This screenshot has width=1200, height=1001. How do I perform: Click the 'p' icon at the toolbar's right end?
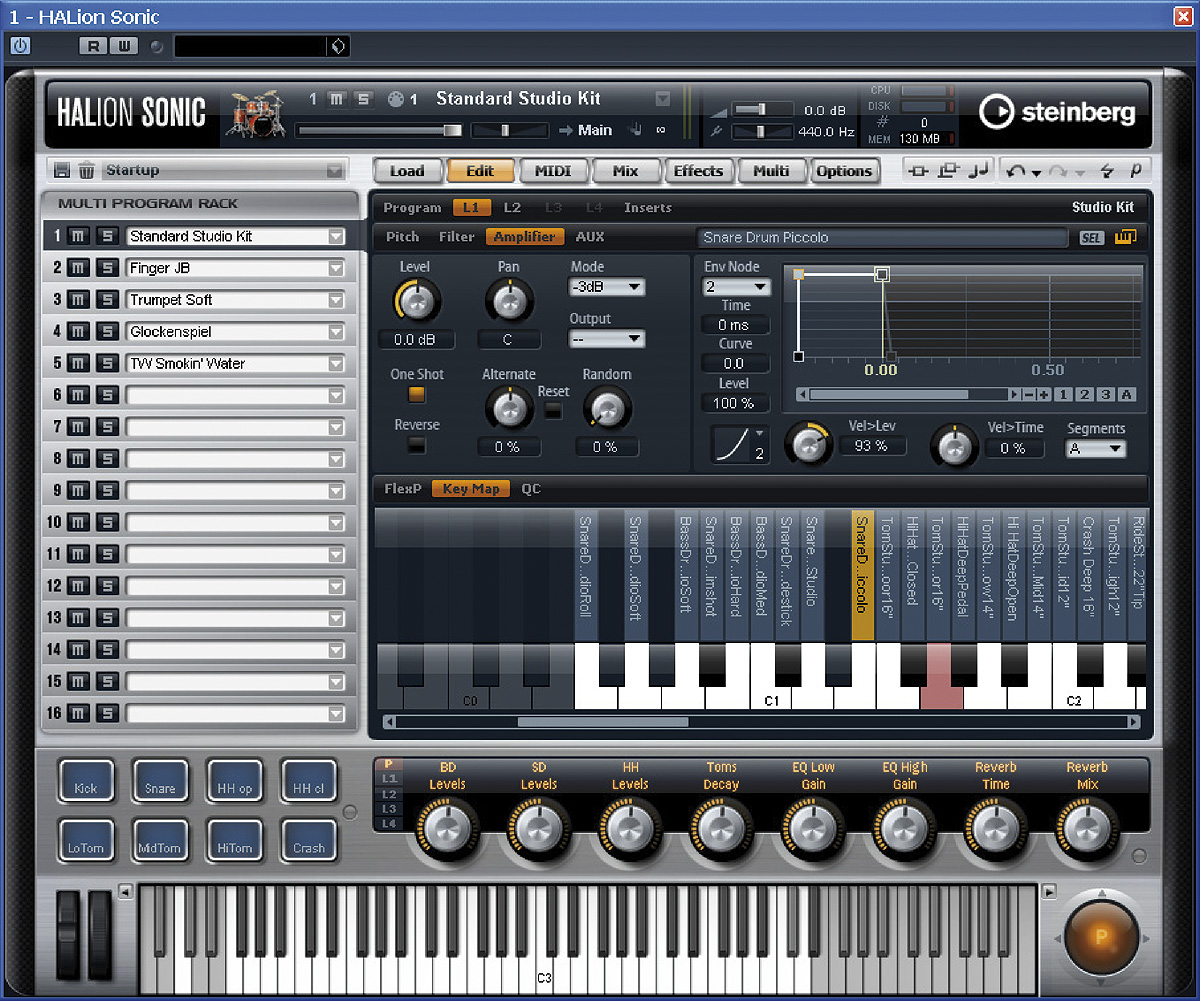click(1136, 171)
